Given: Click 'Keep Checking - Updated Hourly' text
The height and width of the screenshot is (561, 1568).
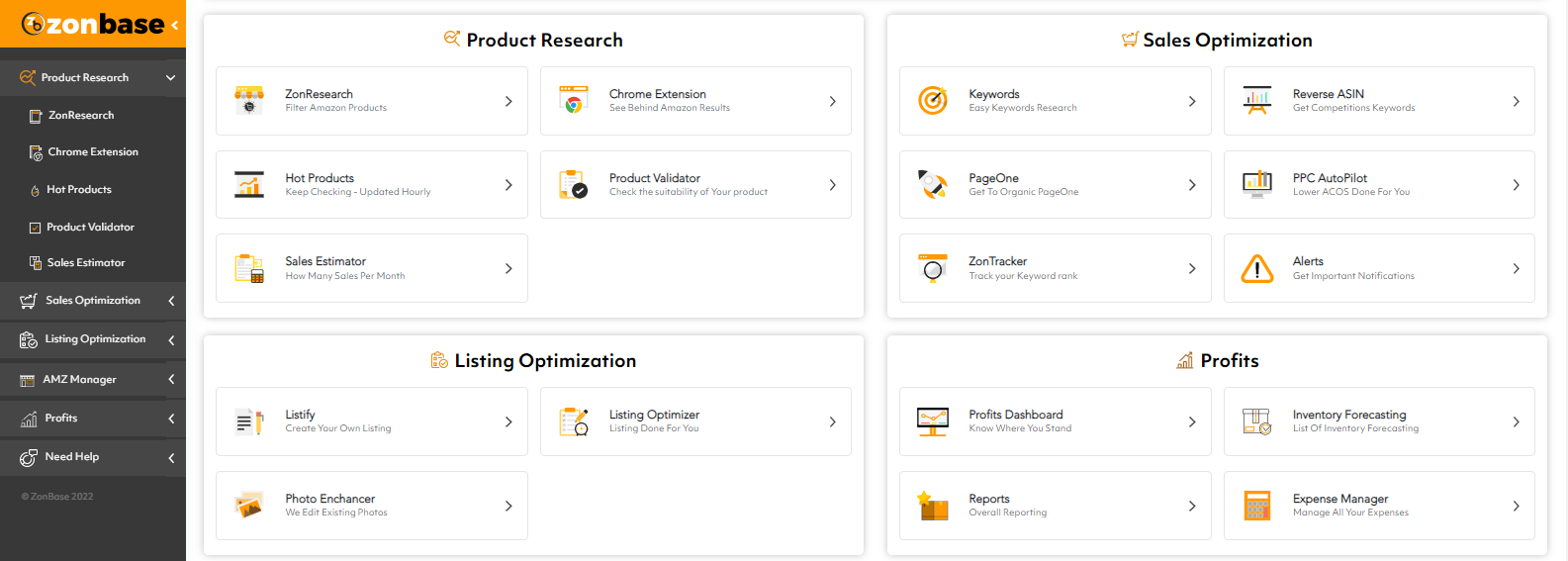Looking at the screenshot, I should (x=358, y=192).
